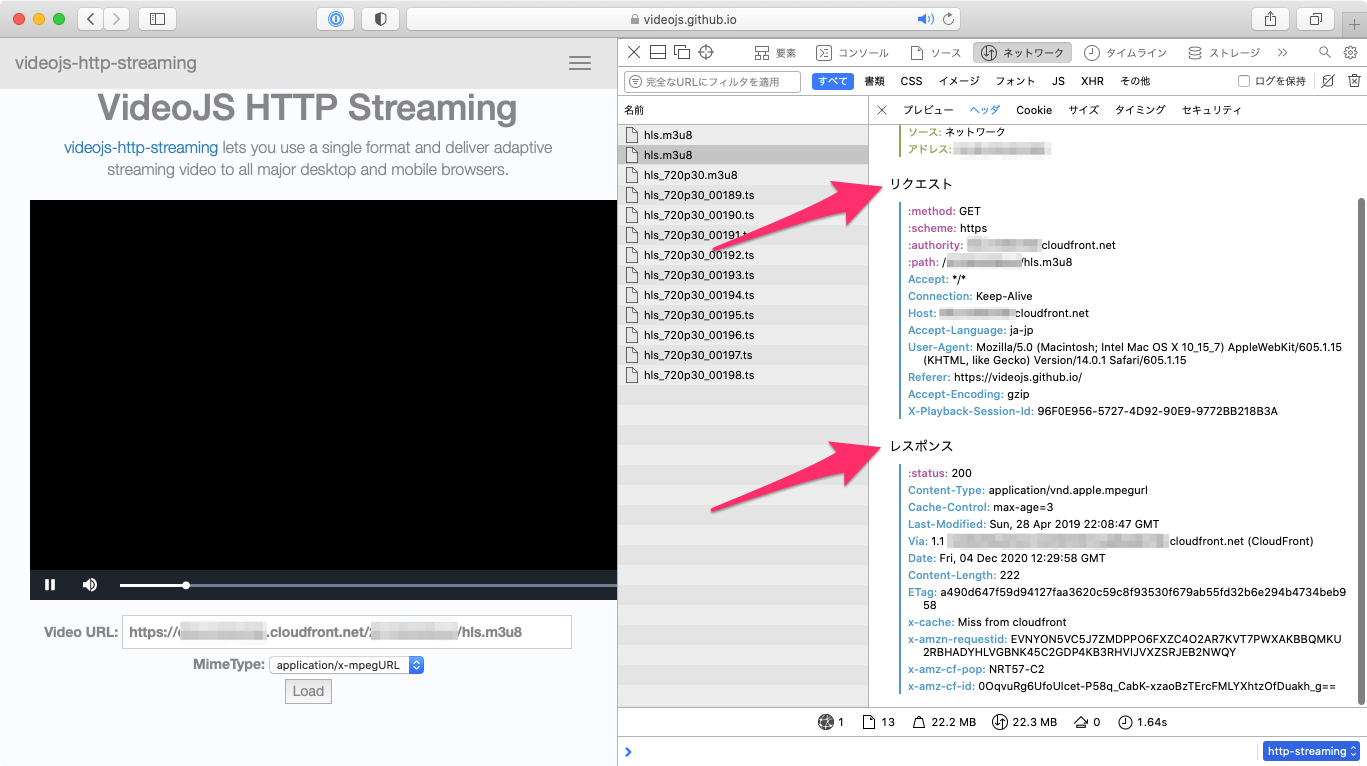Filter network by イメージ
Image resolution: width=1367 pixels, height=766 pixels.
click(959, 81)
